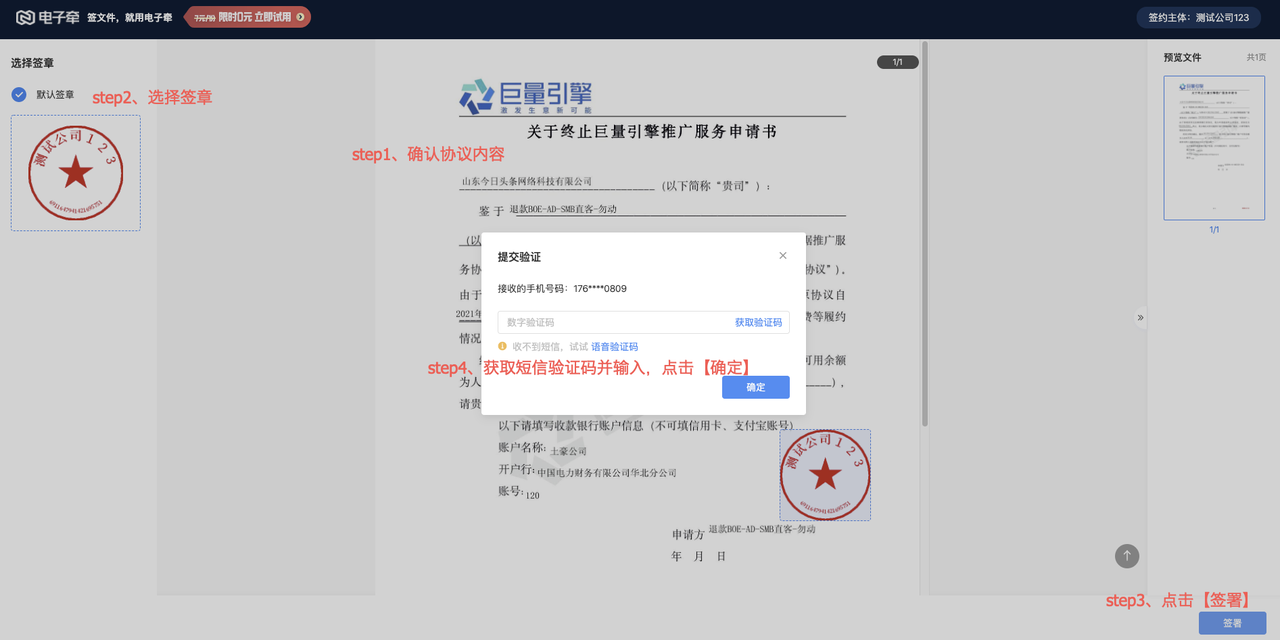Image resolution: width=1280 pixels, height=640 pixels.
Task: Open the page 1 thumbnail under 预览文件
Action: pyautogui.click(x=1214, y=148)
